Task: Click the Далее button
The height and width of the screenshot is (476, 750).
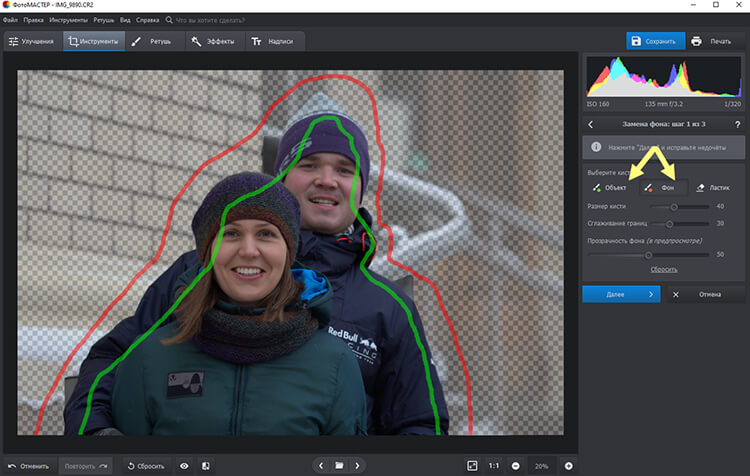Action: point(621,295)
